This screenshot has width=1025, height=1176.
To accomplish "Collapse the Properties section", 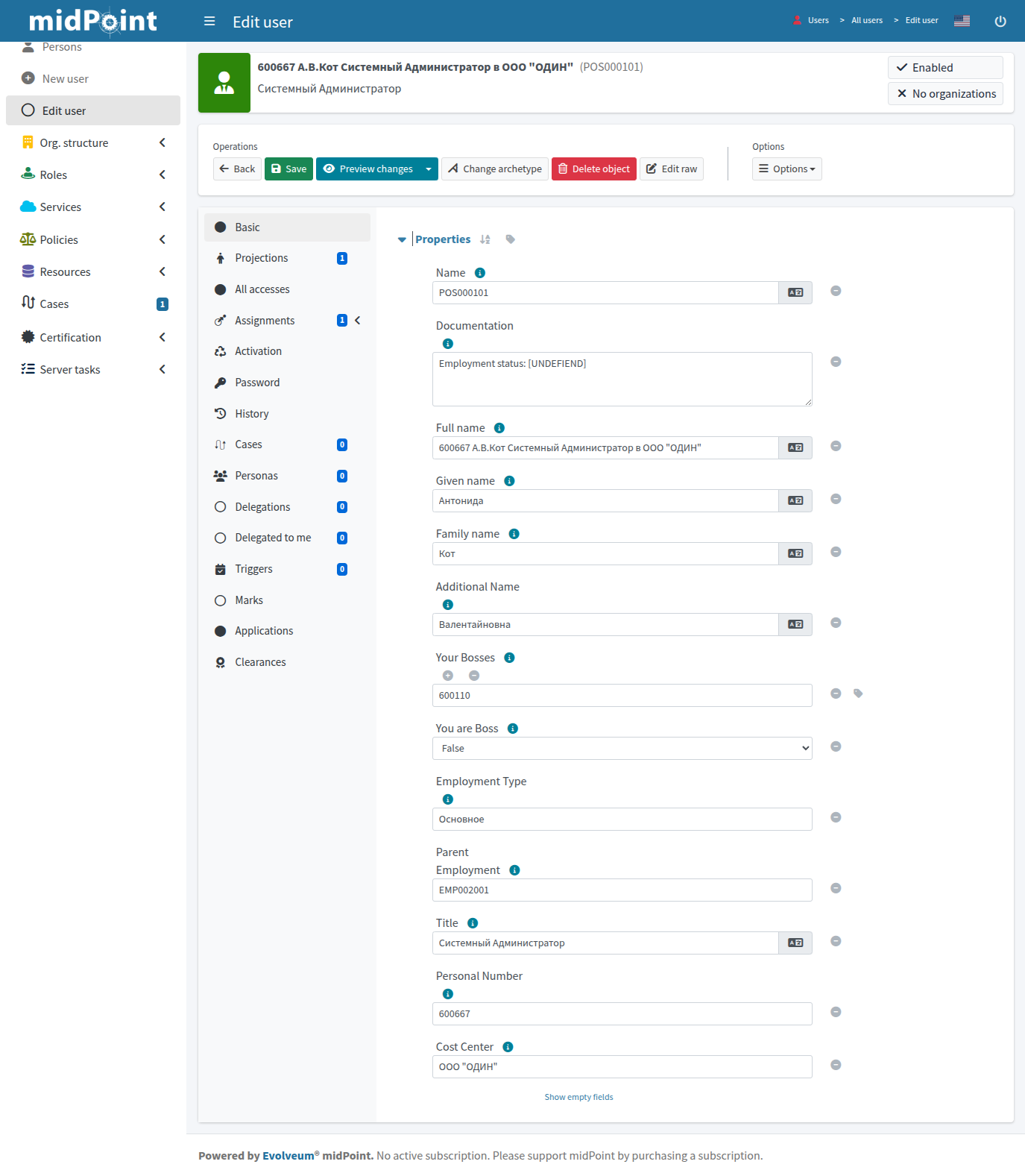I will pyautogui.click(x=402, y=239).
